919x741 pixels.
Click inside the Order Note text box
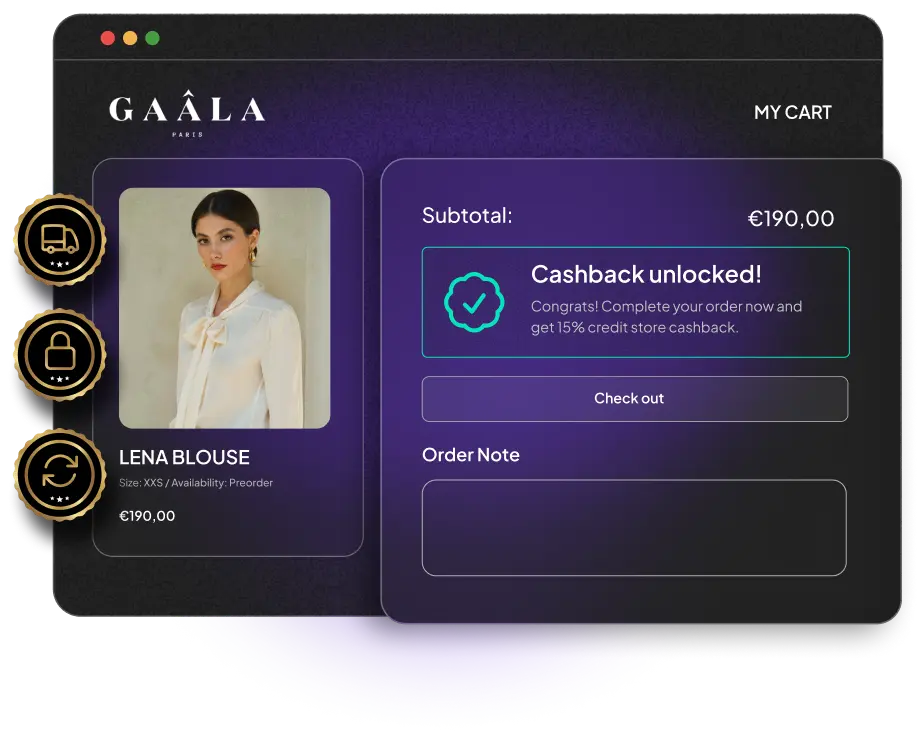pos(634,528)
